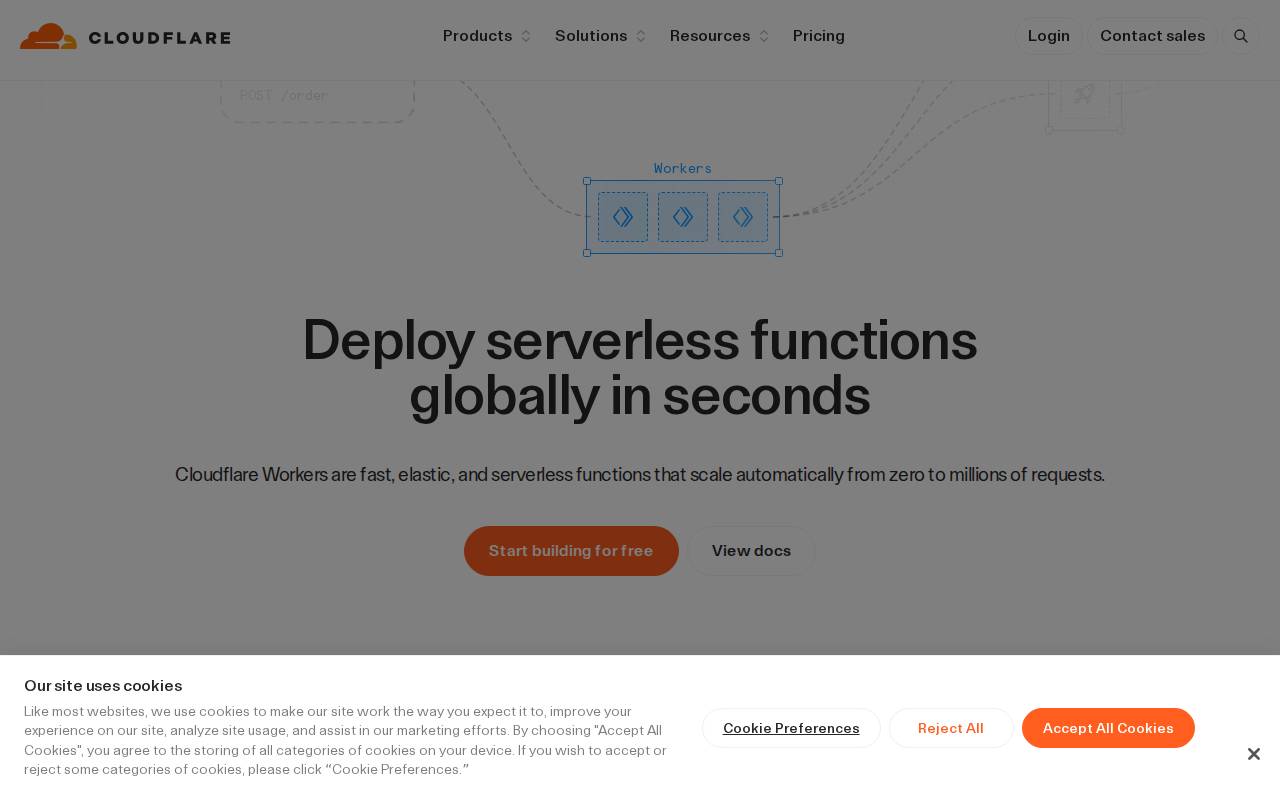Click the rocket illustration icon
Viewport: 1280px width, 800px height.
1084,94
